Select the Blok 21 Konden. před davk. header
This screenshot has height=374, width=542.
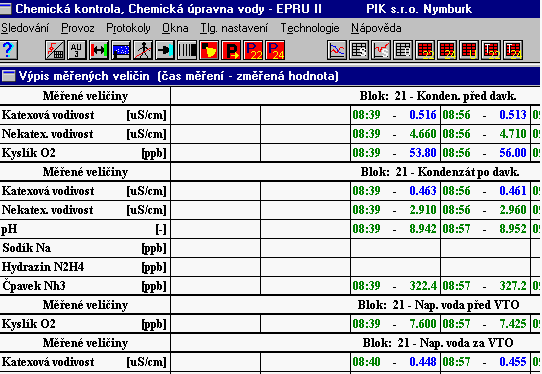[x=438, y=96]
